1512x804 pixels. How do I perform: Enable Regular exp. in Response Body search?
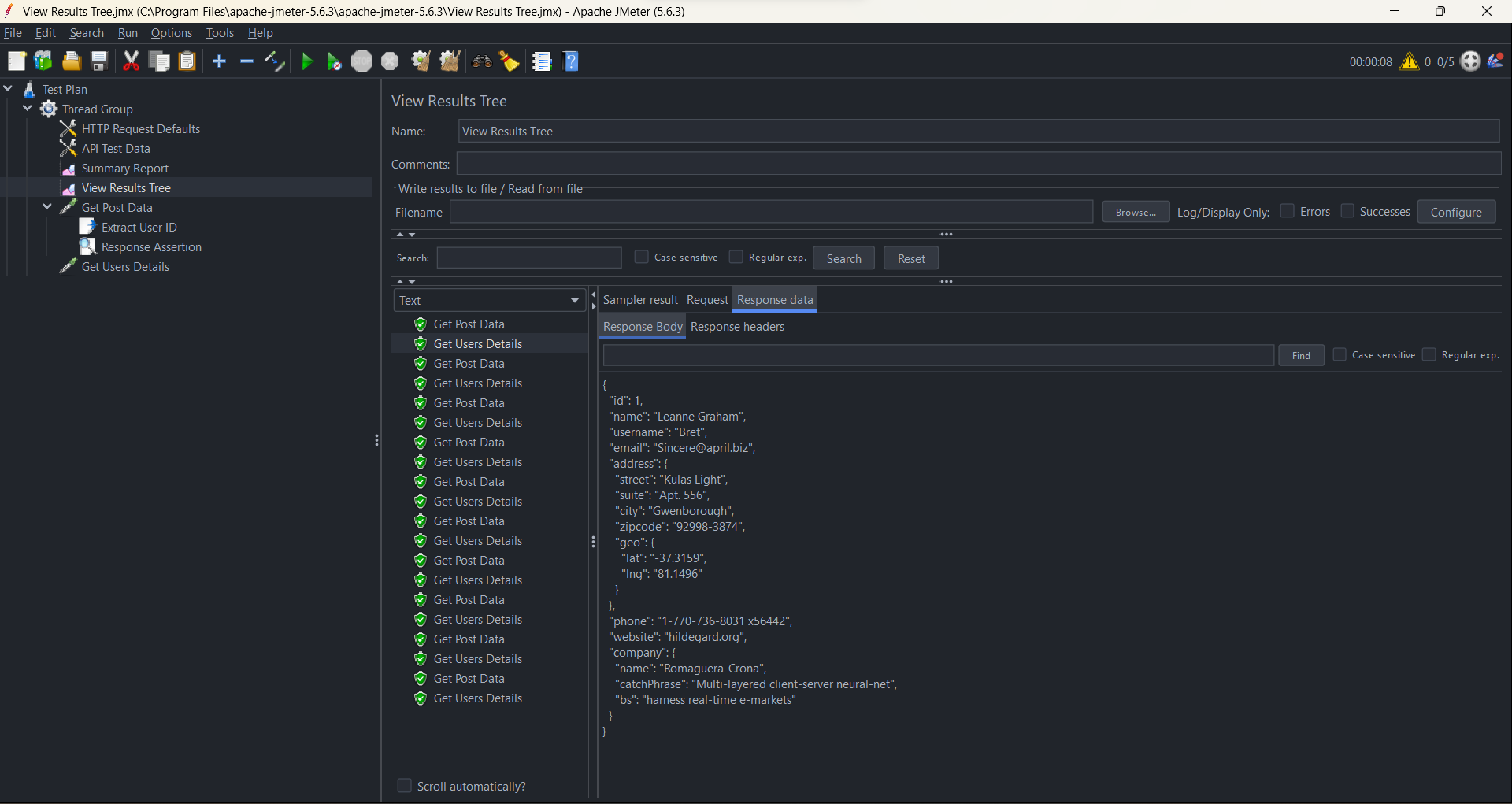click(1429, 354)
